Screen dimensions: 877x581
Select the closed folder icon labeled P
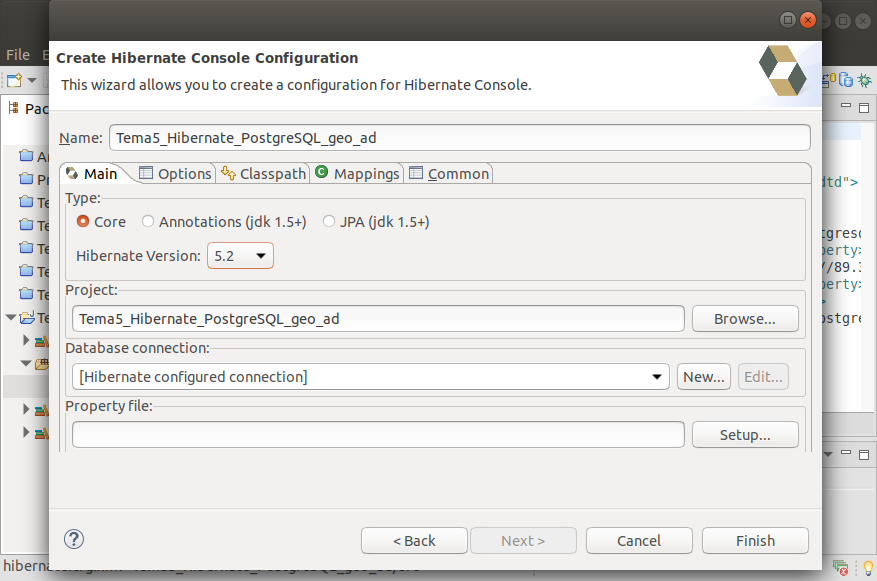(x=26, y=178)
